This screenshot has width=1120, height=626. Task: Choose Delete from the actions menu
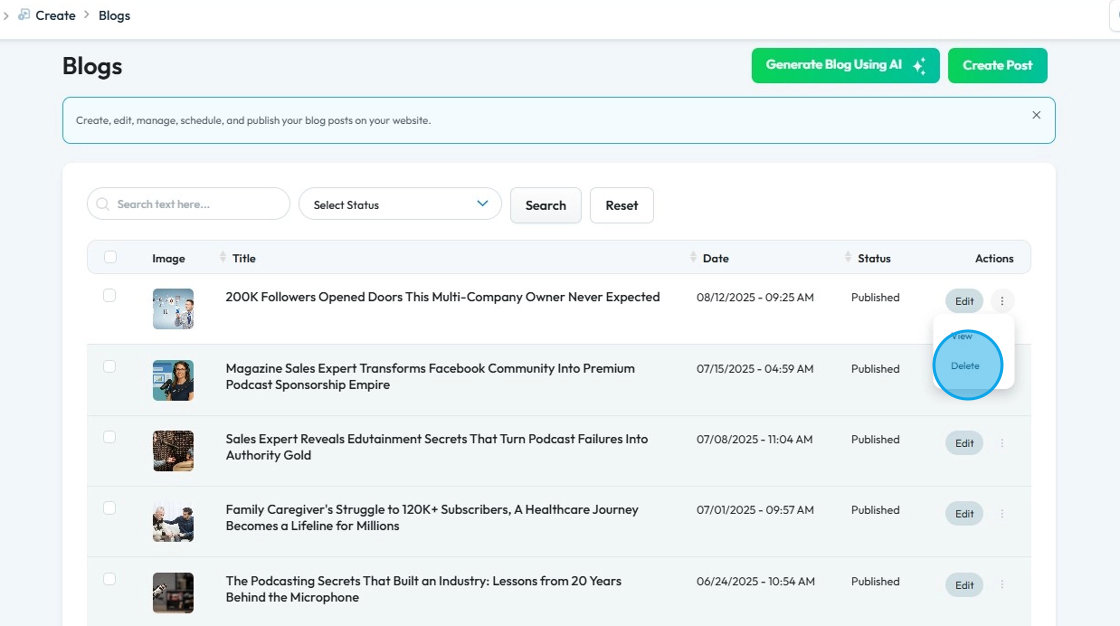(965, 366)
